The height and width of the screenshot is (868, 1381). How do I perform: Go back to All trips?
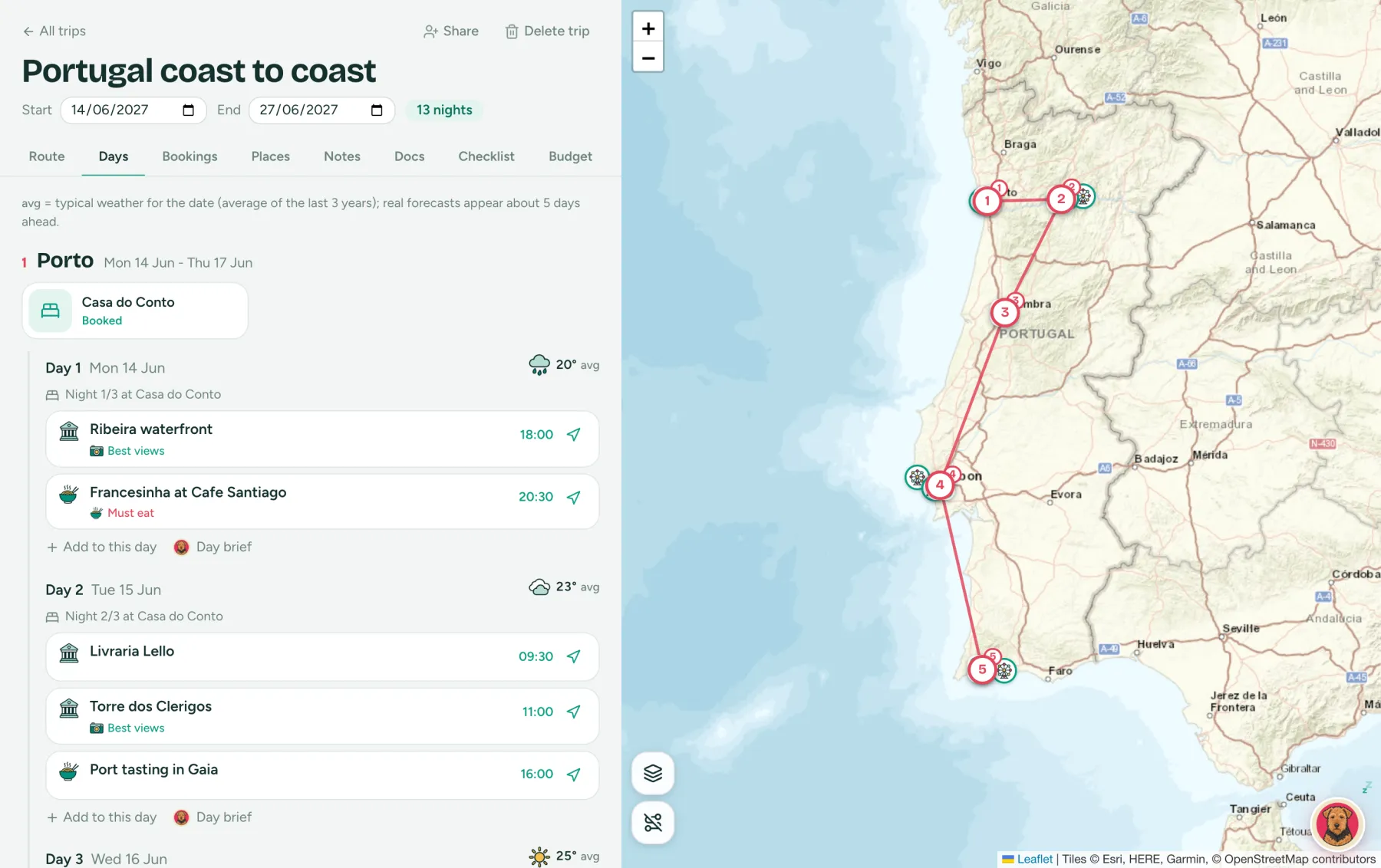[x=54, y=31]
